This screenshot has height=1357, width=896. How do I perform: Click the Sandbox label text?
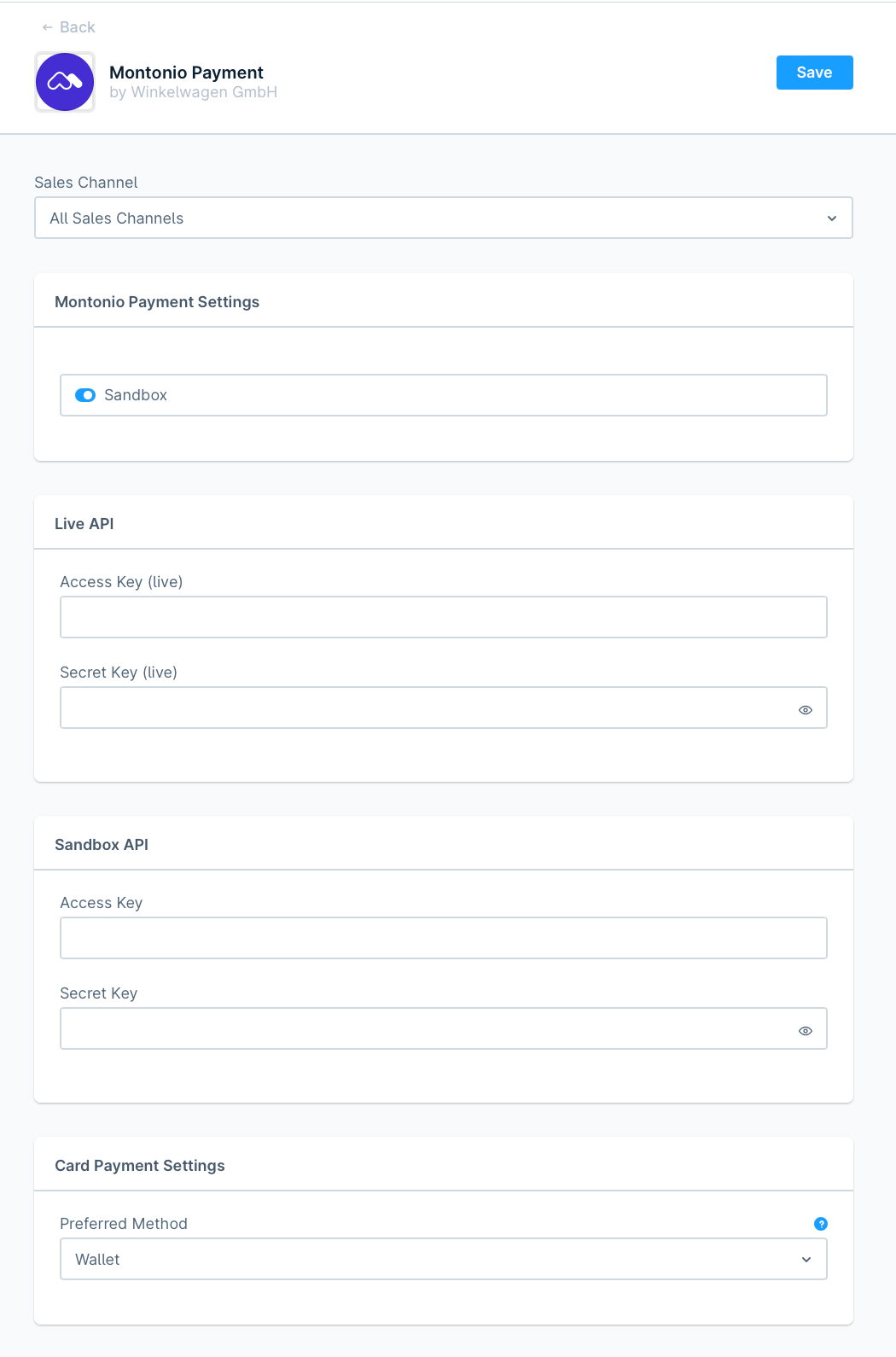click(136, 395)
